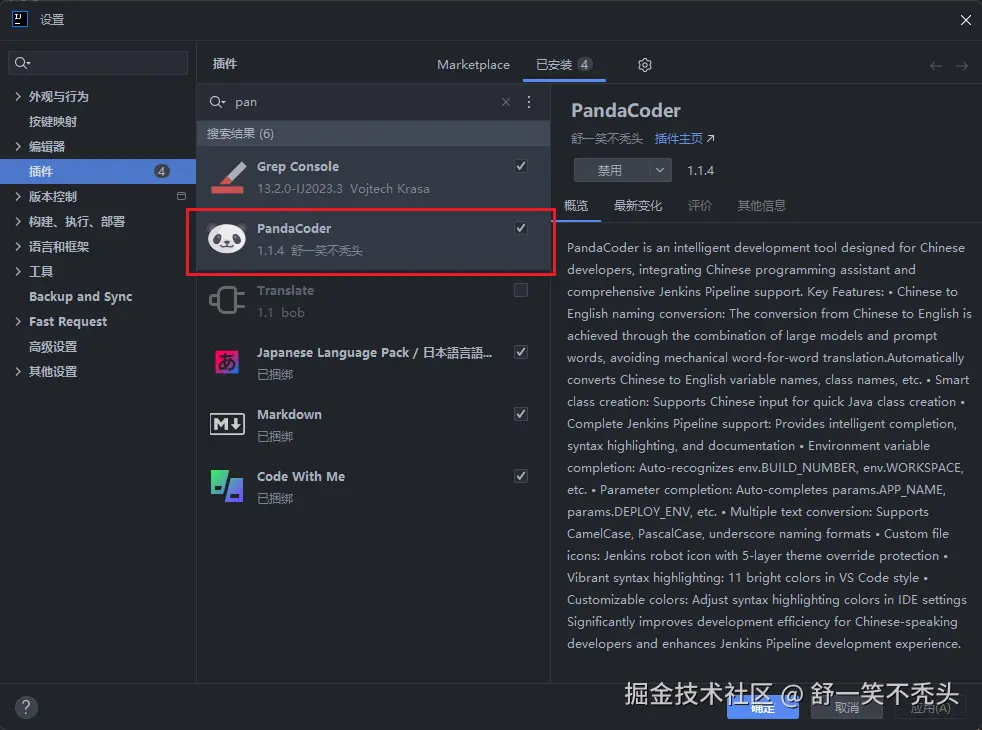Open the plugin settings gear menu
The width and height of the screenshot is (982, 730).
tap(645, 64)
